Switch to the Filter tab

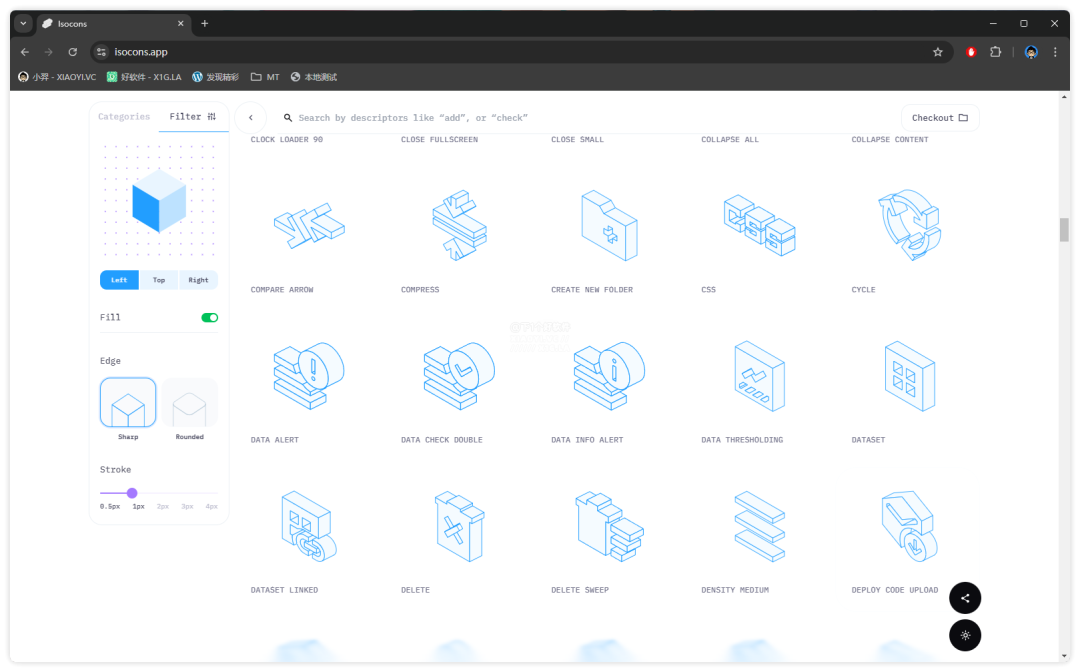pos(193,117)
